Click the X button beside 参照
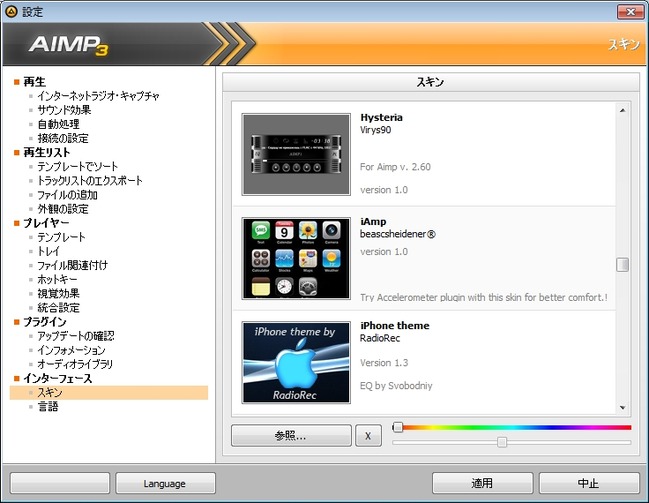 coord(368,436)
